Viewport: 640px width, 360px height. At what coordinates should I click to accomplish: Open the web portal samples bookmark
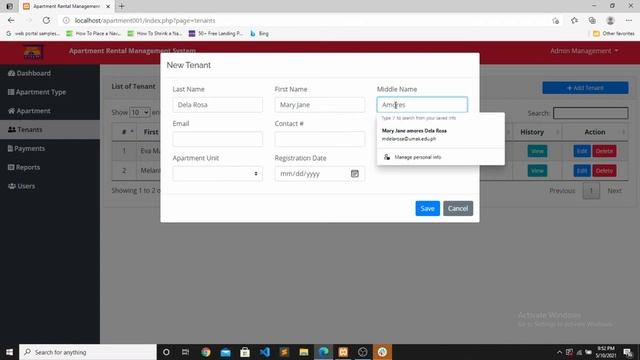33,33
